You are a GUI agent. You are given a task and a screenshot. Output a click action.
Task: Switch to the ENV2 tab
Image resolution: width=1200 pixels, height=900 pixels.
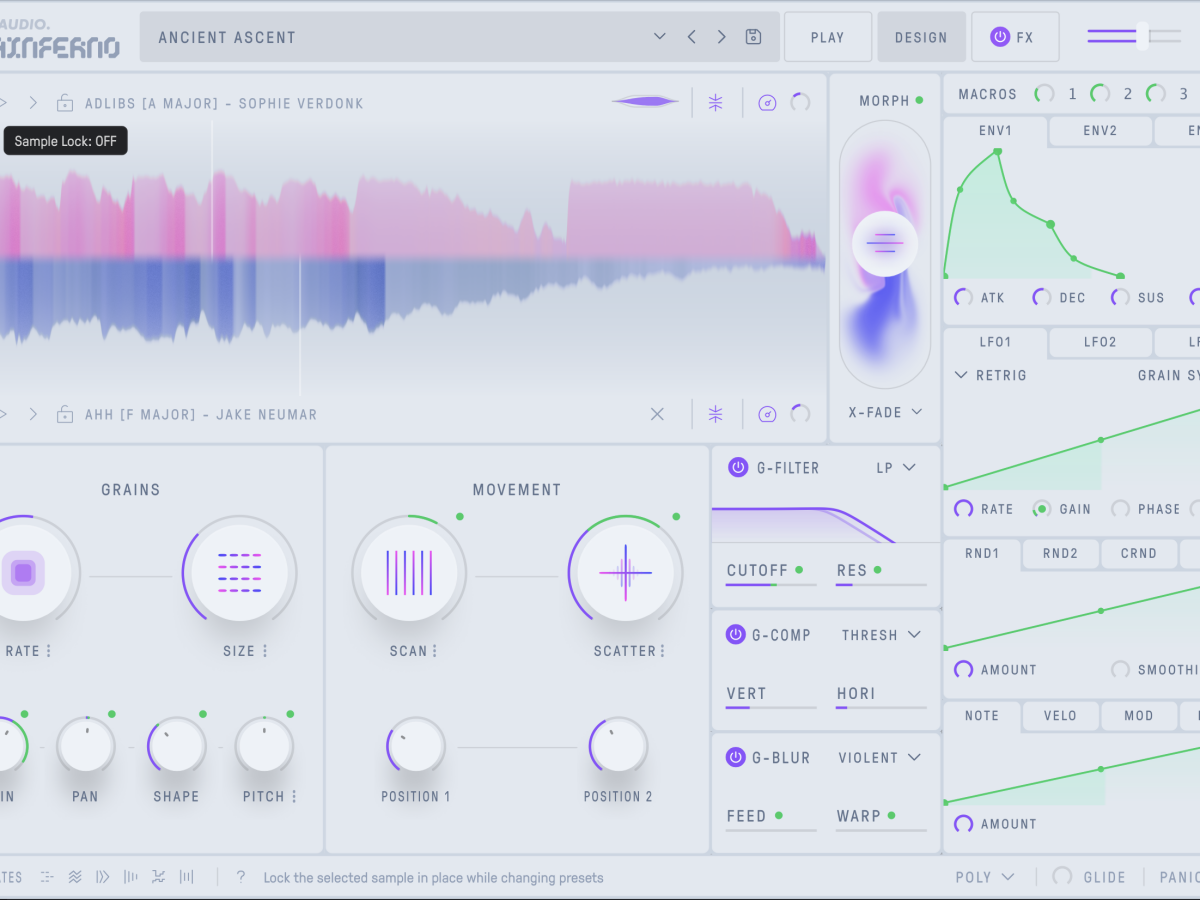(1100, 131)
